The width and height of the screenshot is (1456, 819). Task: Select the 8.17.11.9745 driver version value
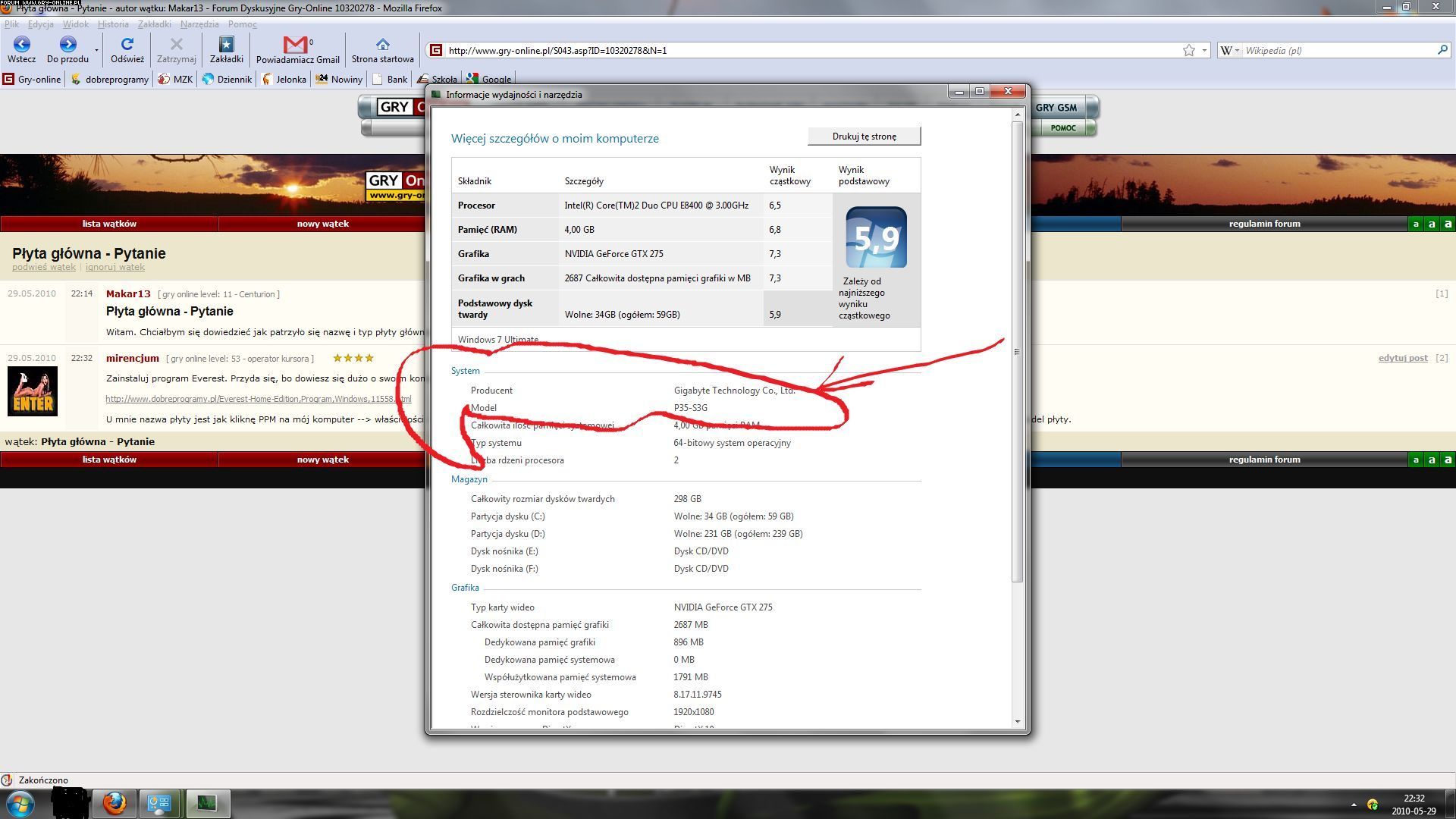(x=698, y=695)
